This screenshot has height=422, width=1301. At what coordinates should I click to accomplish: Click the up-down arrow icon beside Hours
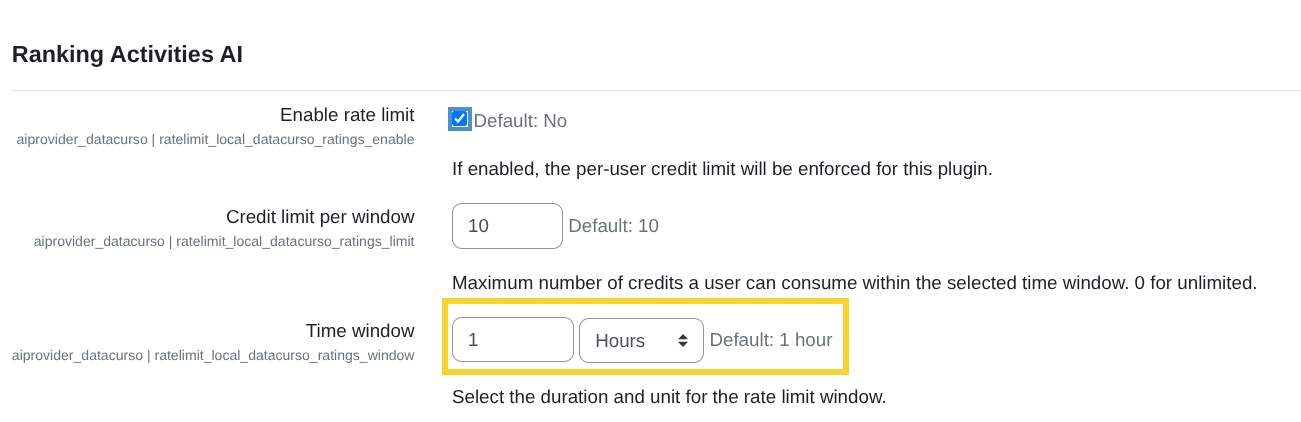pyautogui.click(x=683, y=340)
